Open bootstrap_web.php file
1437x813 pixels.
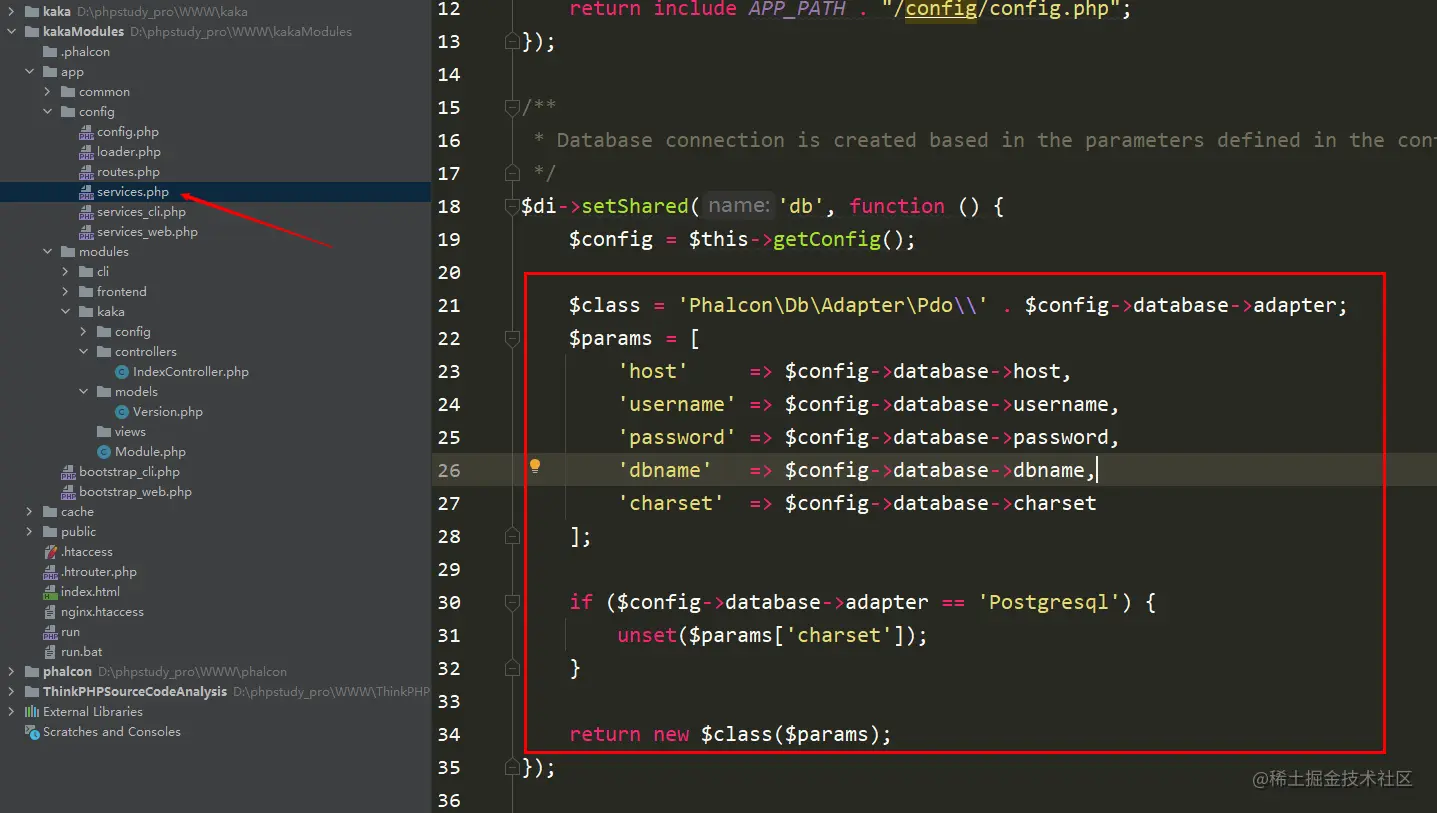(x=135, y=492)
